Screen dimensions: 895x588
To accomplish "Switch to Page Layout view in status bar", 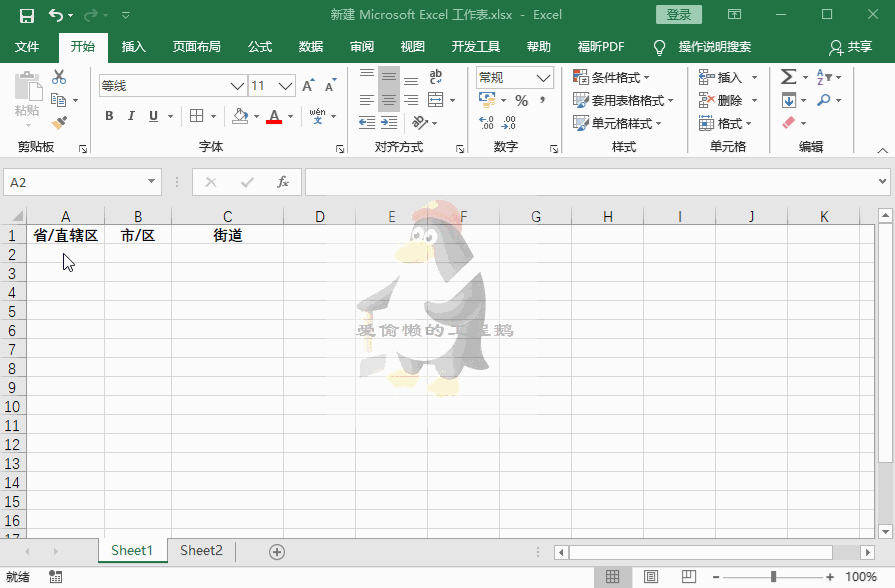I will 651,577.
